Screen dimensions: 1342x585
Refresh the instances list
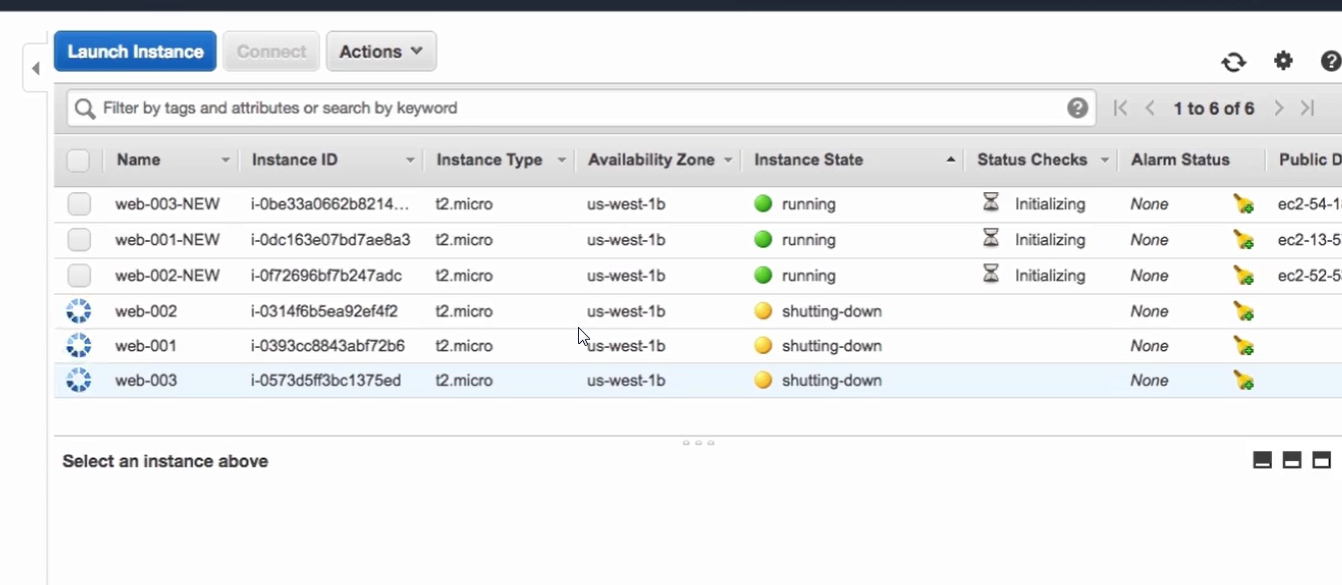[1233, 62]
